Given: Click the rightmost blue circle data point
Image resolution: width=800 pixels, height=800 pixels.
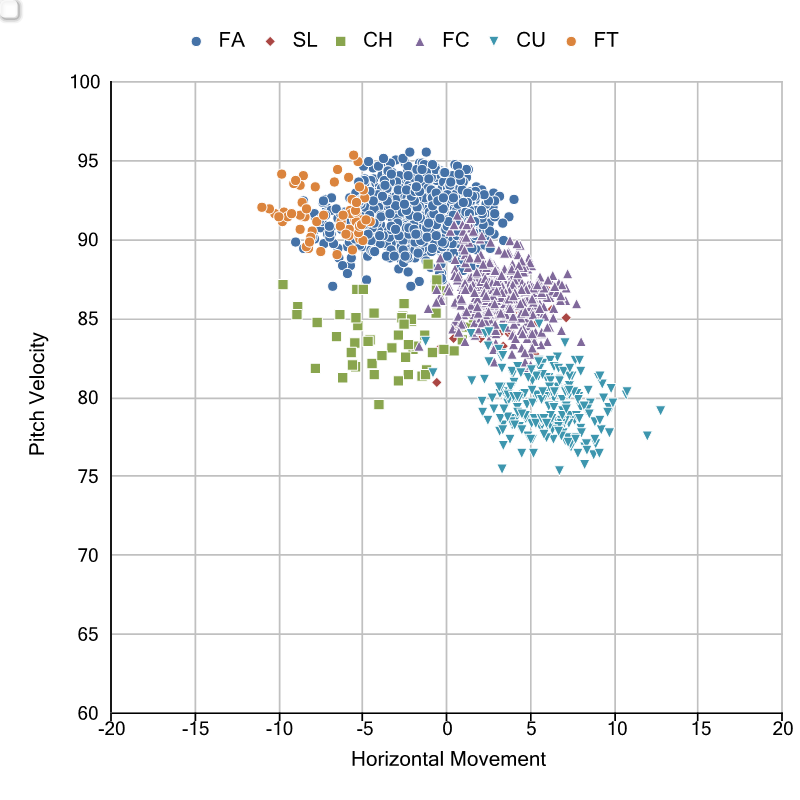Looking at the screenshot, I should coord(514,199).
